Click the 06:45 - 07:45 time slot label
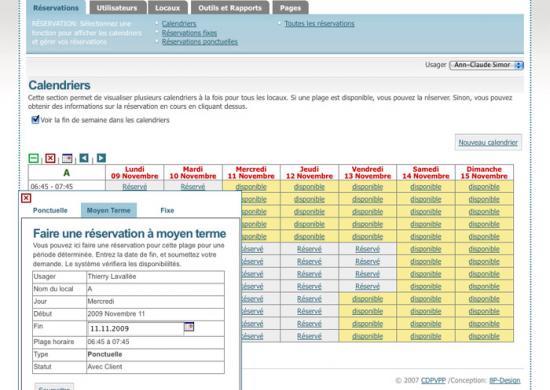 click(x=52, y=187)
